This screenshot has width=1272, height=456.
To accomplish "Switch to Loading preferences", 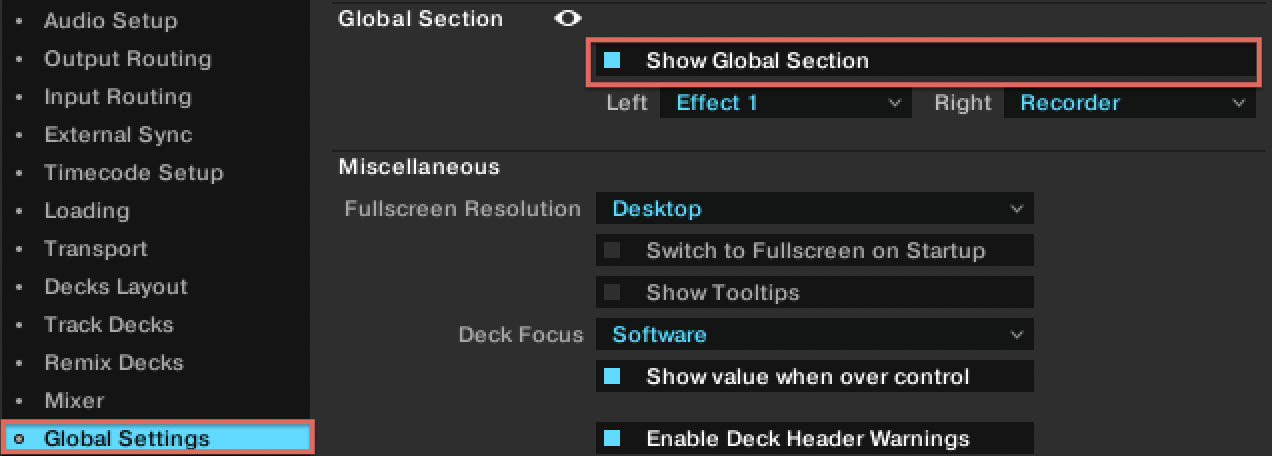I will click(87, 211).
